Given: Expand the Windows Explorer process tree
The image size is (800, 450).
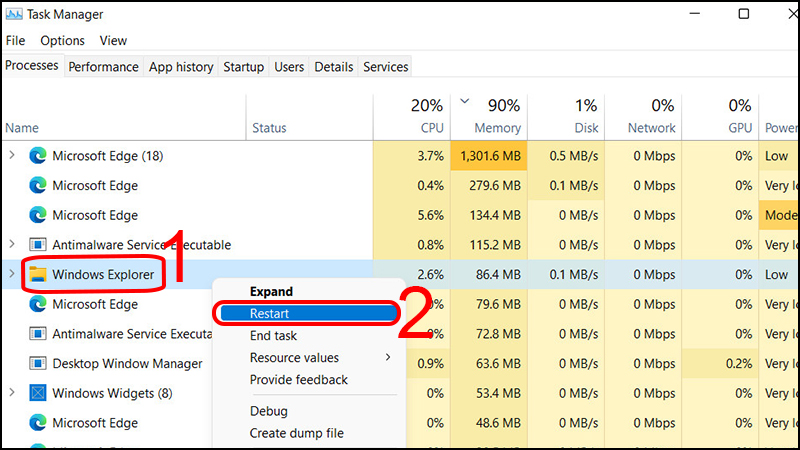Looking at the screenshot, I should point(12,273).
